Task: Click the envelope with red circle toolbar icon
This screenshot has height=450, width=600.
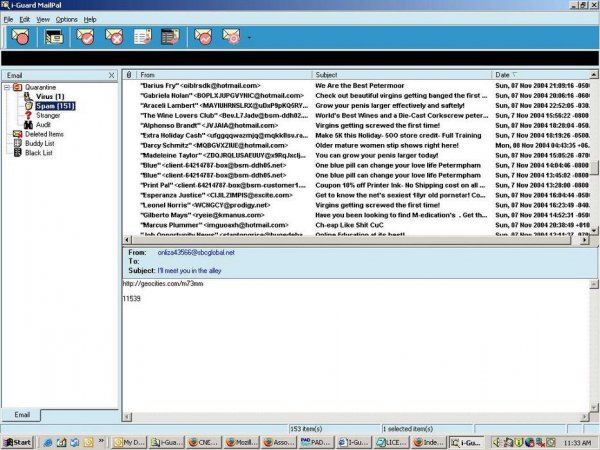Action: (x=20, y=37)
